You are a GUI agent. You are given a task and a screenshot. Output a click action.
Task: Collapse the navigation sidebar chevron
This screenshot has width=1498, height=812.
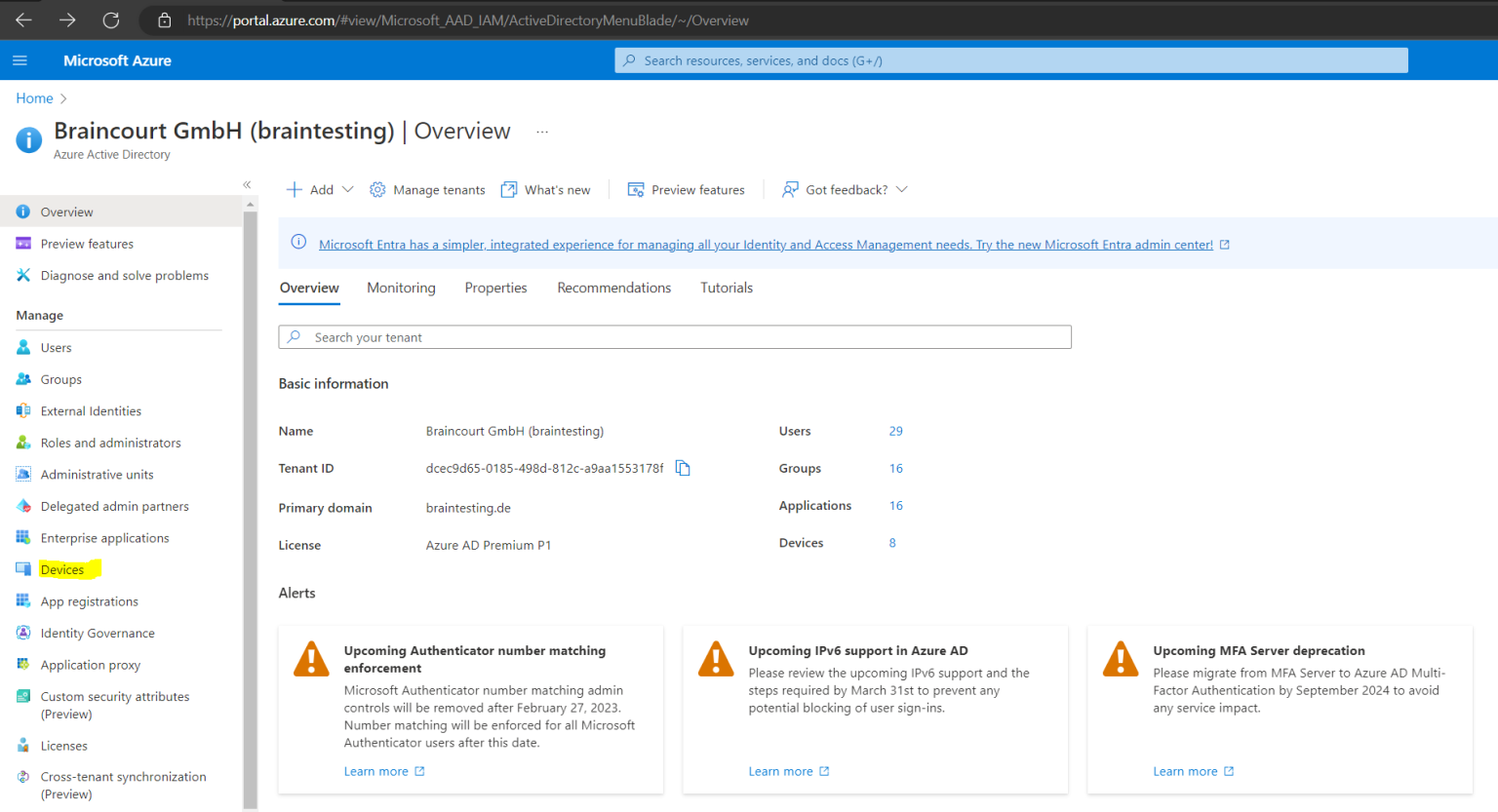(247, 184)
